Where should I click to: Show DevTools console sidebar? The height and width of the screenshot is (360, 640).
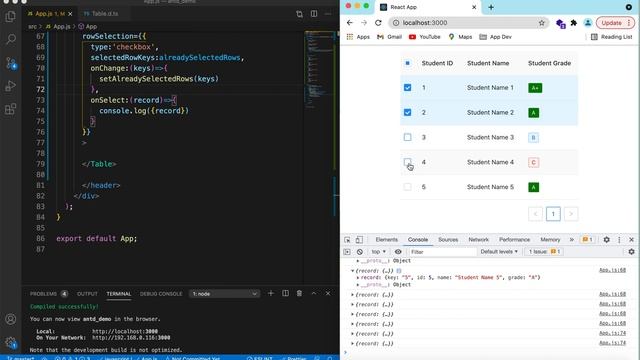click(347, 252)
